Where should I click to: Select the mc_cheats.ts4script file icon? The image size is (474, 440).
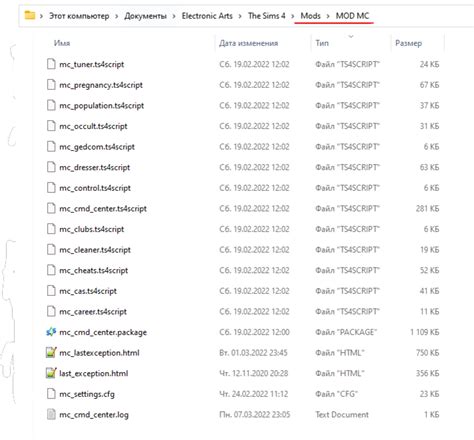tap(51, 270)
